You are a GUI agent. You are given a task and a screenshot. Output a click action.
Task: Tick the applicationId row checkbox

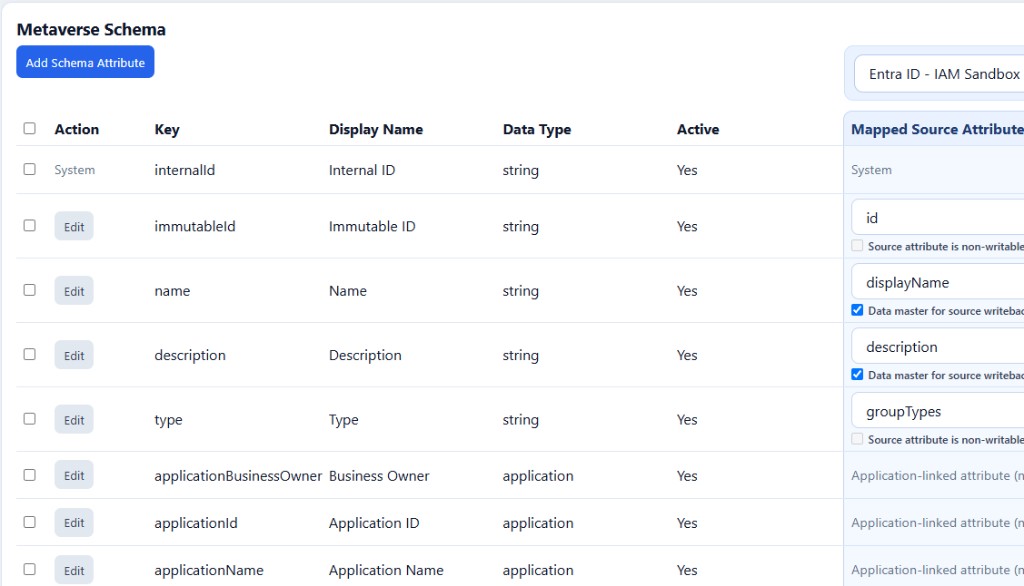[29, 522]
